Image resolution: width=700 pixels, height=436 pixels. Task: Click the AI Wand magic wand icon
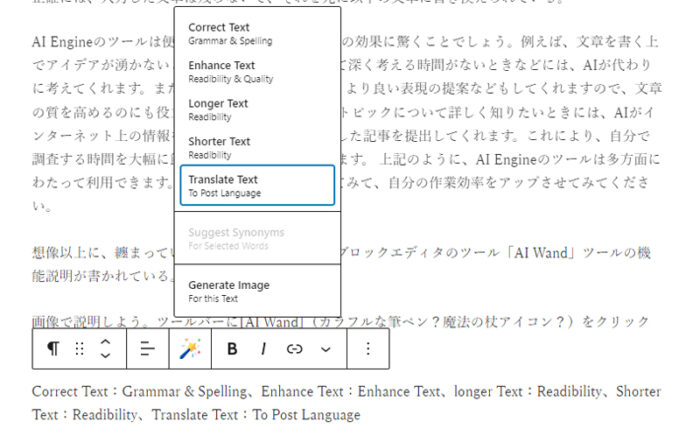click(x=190, y=349)
